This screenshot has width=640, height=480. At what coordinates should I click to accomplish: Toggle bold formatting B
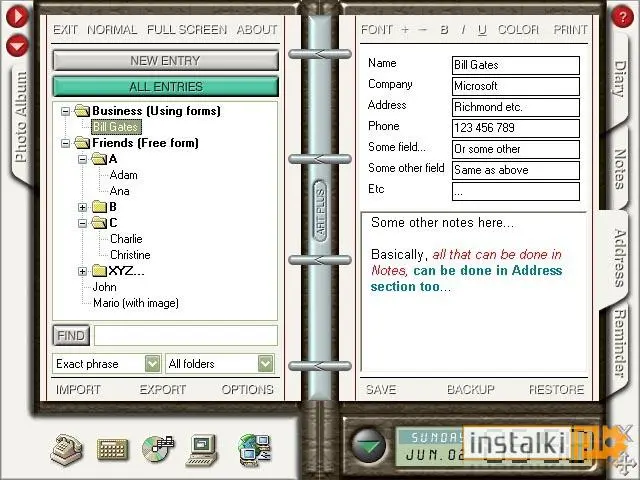(444, 30)
